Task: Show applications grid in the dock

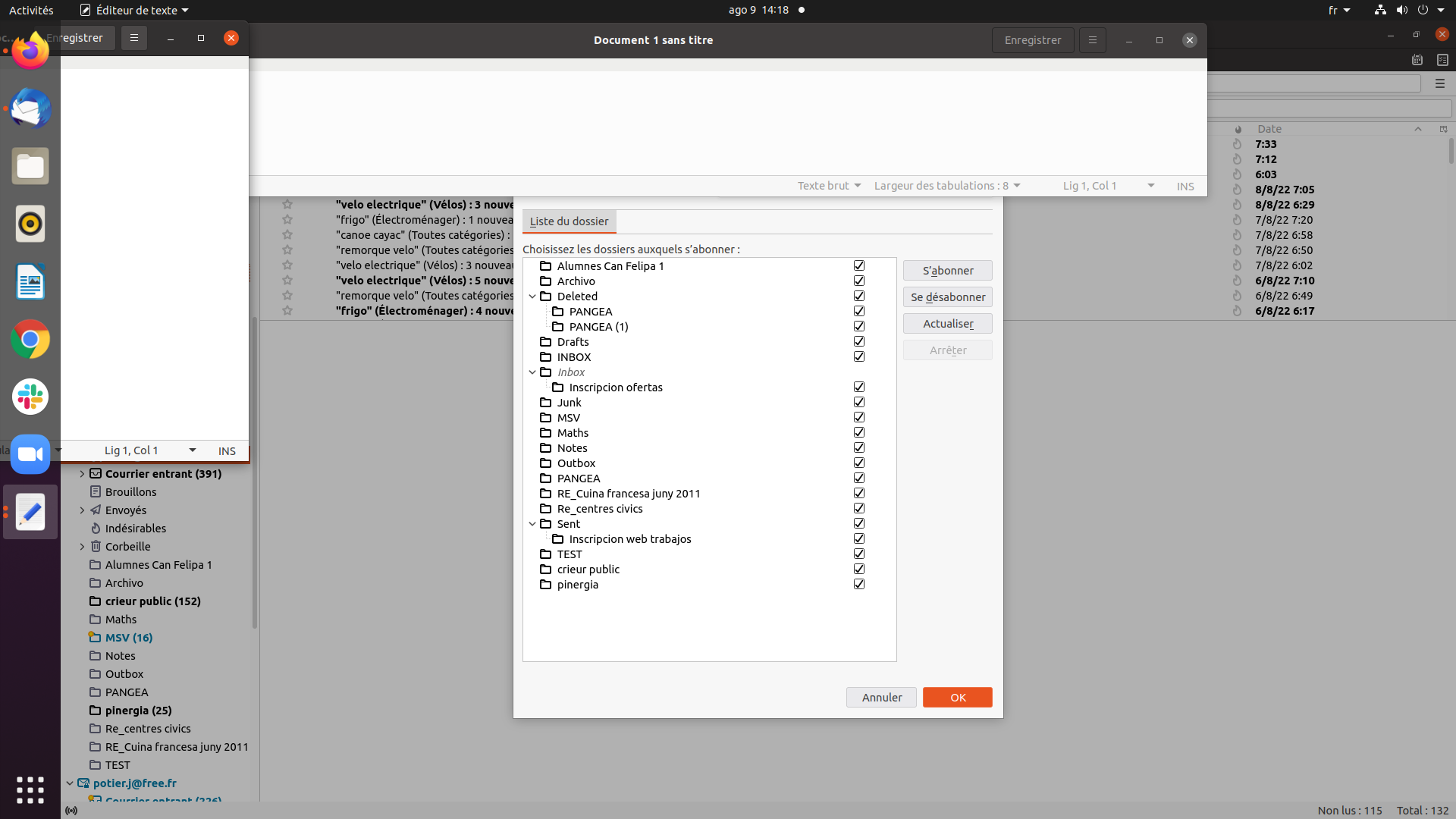Action: pyautogui.click(x=30, y=789)
